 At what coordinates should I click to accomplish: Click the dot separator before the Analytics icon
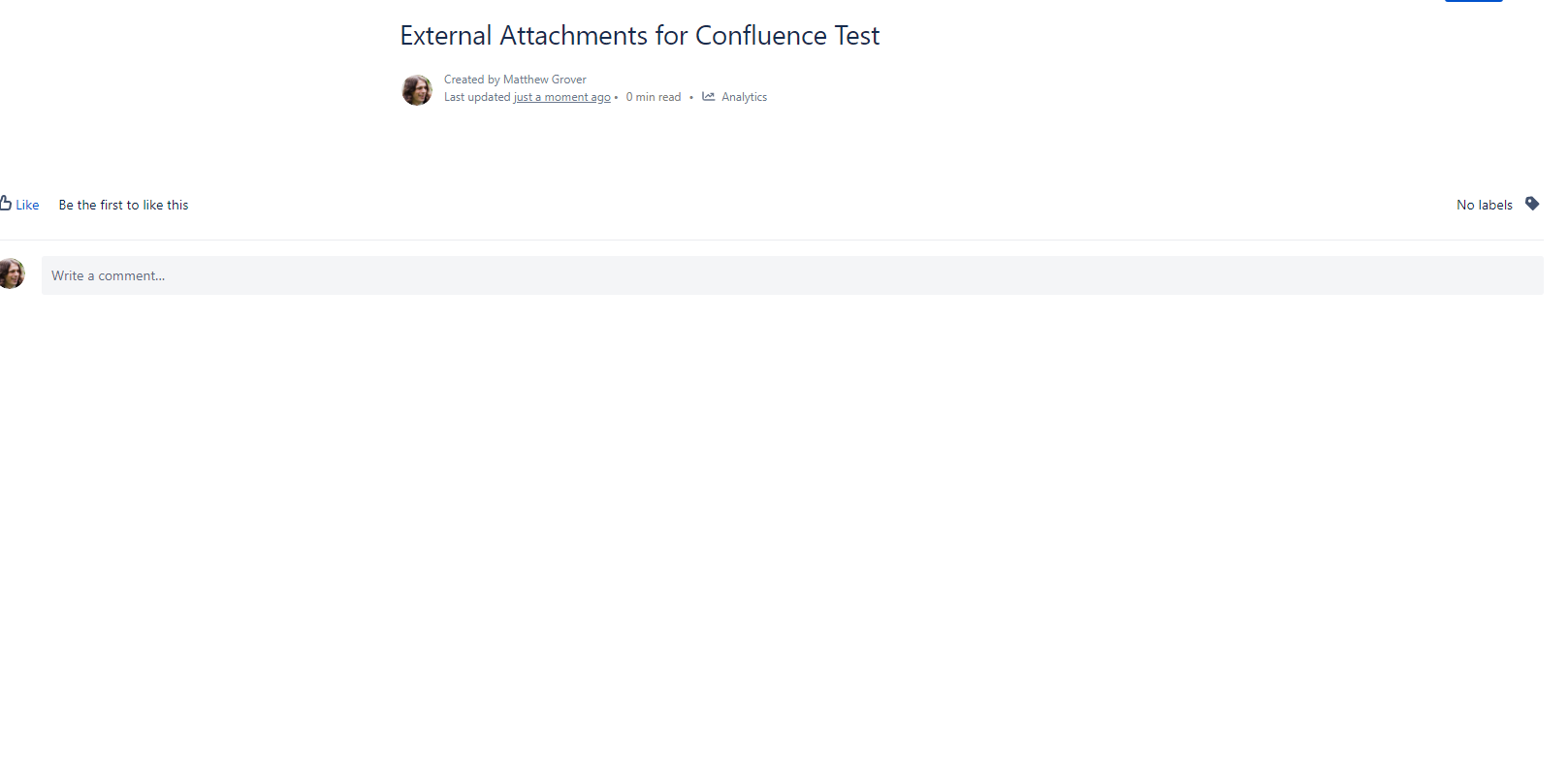click(691, 98)
